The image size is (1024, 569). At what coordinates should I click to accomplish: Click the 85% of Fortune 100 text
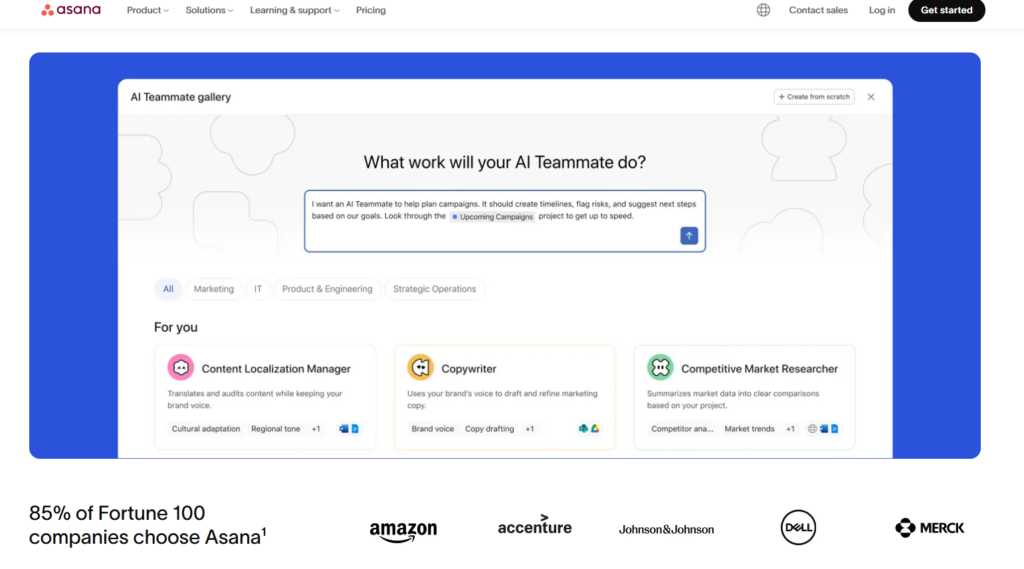tap(148, 525)
